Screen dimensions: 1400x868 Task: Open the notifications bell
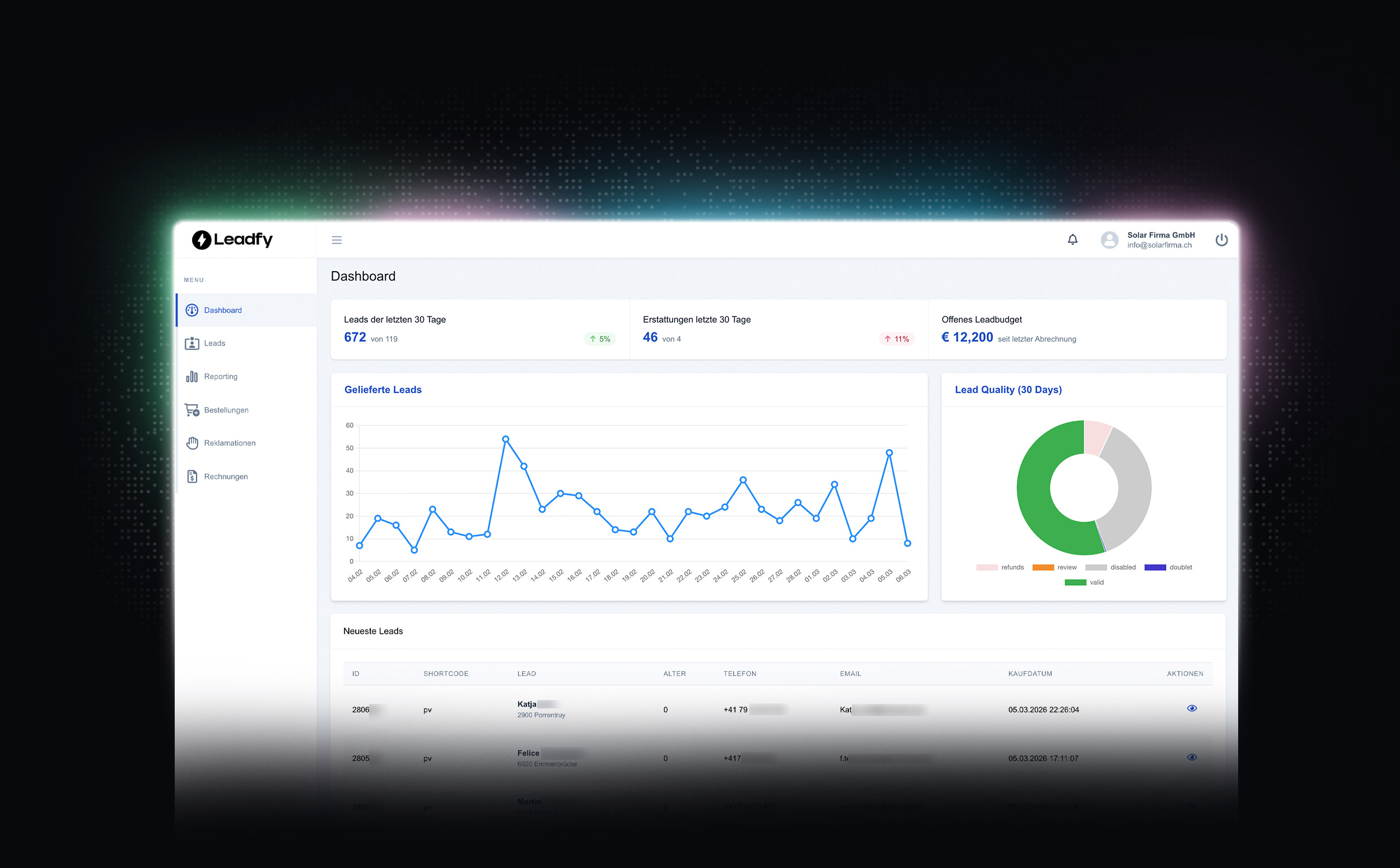(x=1072, y=239)
